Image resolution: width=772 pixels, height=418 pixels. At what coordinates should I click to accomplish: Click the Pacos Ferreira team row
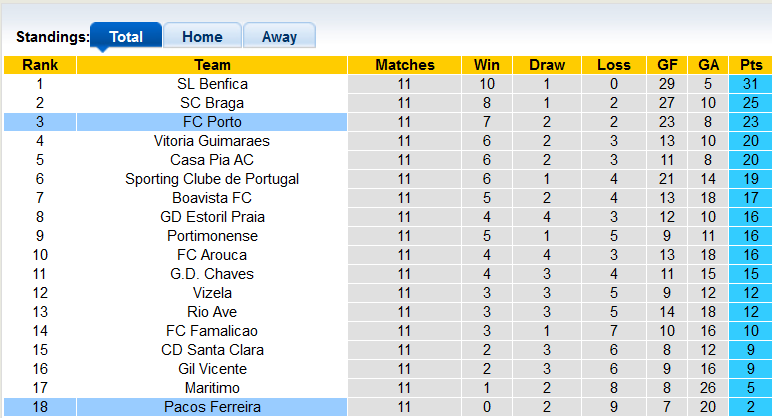click(212, 407)
